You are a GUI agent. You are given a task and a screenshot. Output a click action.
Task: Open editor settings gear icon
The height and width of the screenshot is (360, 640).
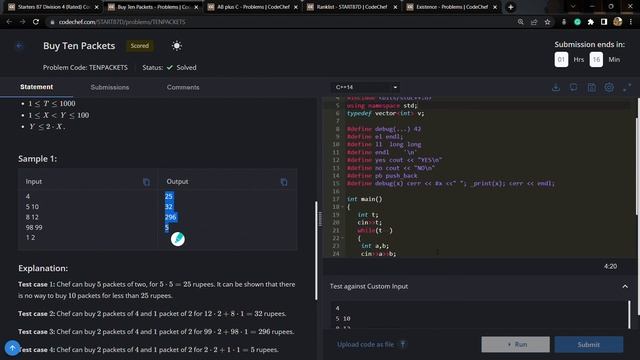609,87
